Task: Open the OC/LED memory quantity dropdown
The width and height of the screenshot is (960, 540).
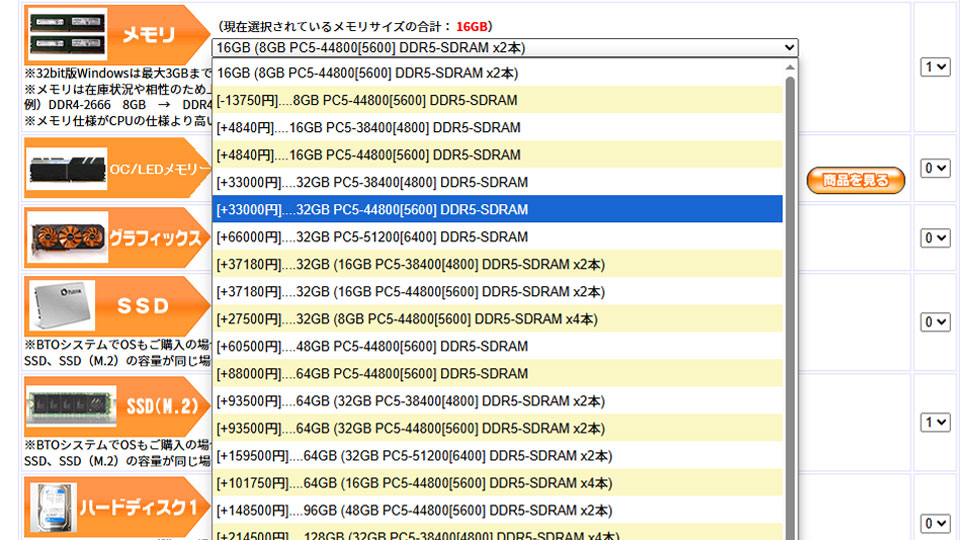Action: (935, 168)
